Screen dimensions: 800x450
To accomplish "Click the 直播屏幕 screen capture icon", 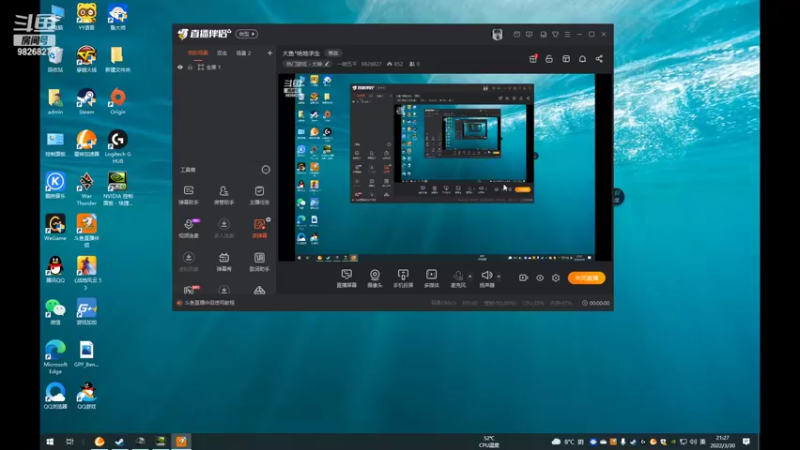I will coord(346,278).
